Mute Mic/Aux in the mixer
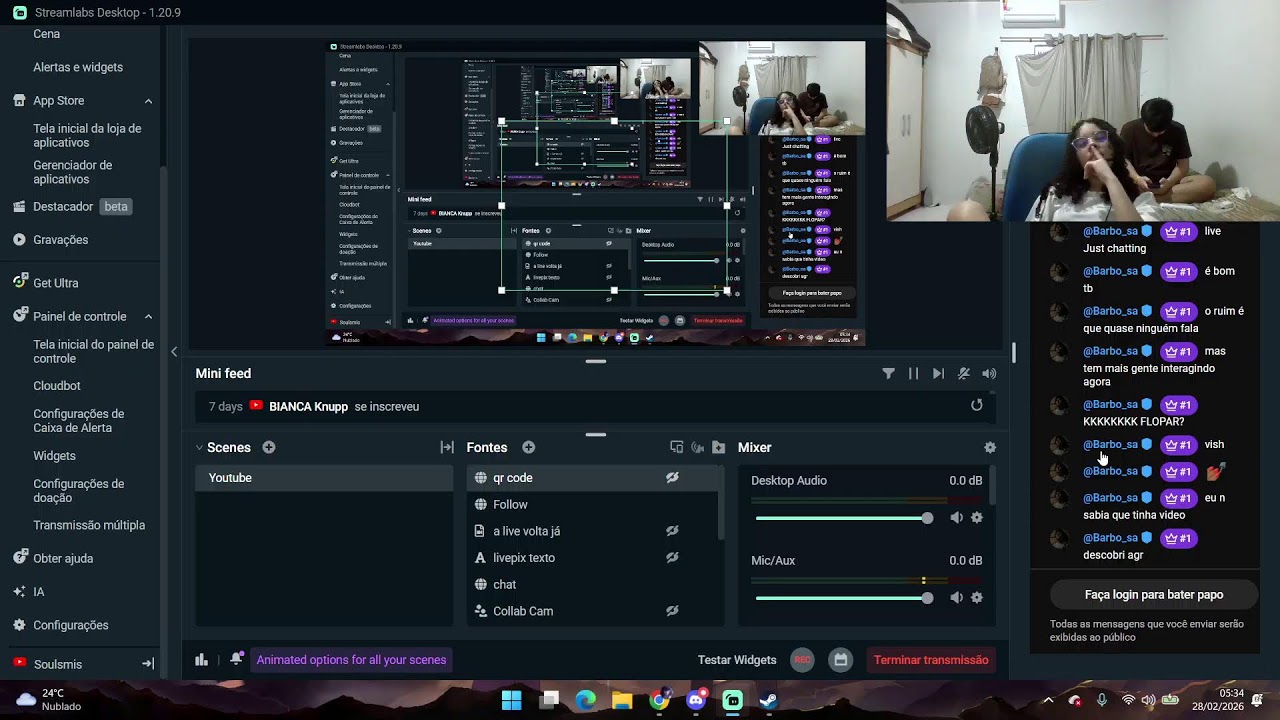This screenshot has width=1280, height=720. (x=956, y=598)
